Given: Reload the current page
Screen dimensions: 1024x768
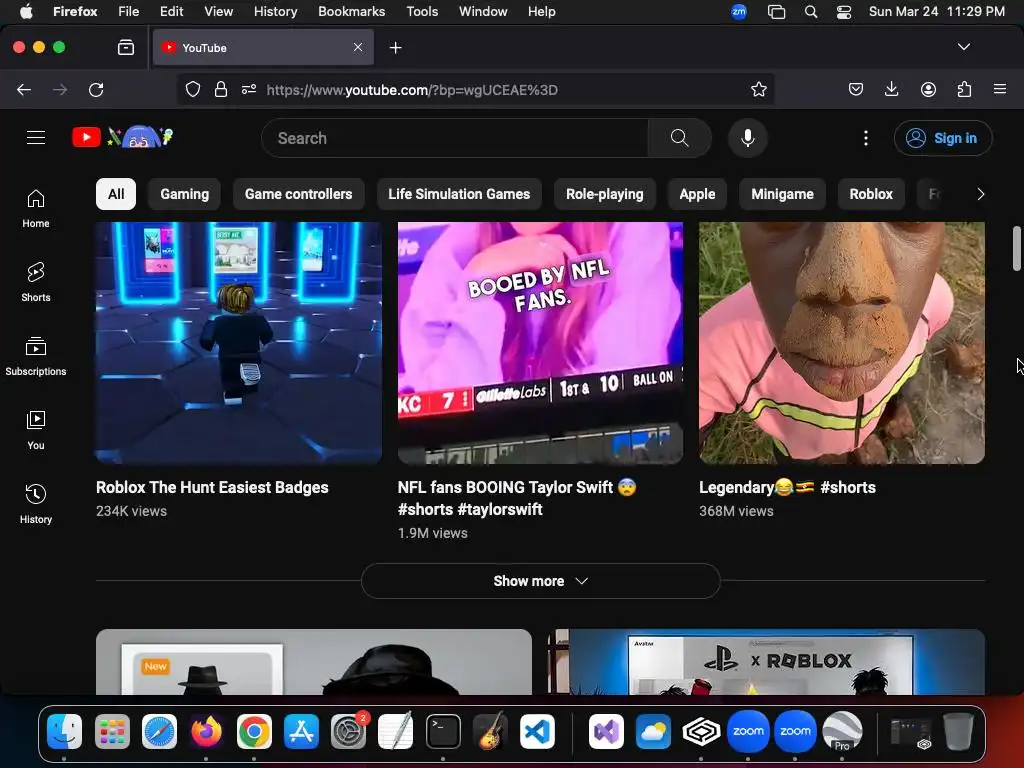Looking at the screenshot, I should (x=96, y=89).
